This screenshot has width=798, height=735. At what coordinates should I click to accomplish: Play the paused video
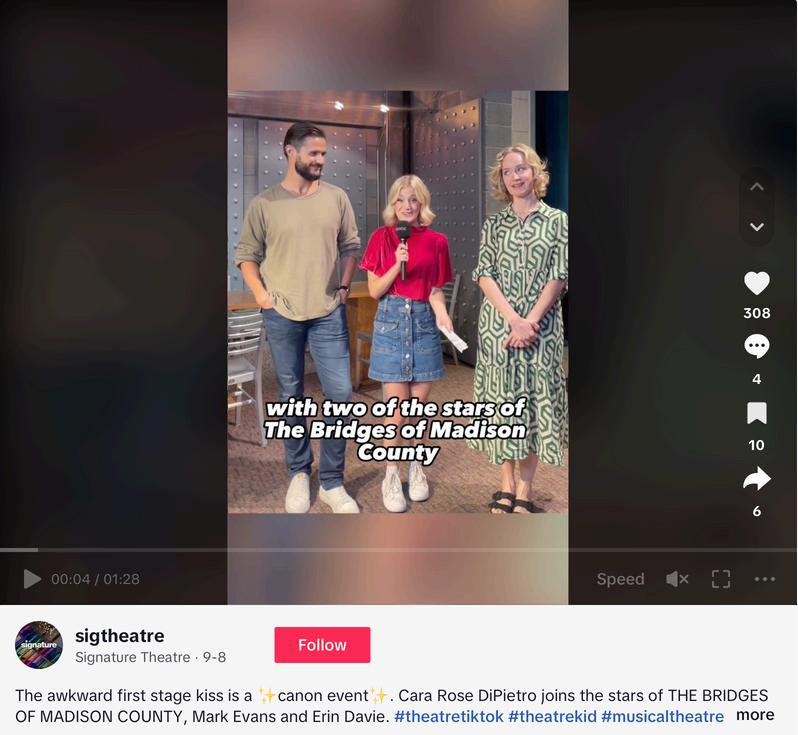click(32, 579)
